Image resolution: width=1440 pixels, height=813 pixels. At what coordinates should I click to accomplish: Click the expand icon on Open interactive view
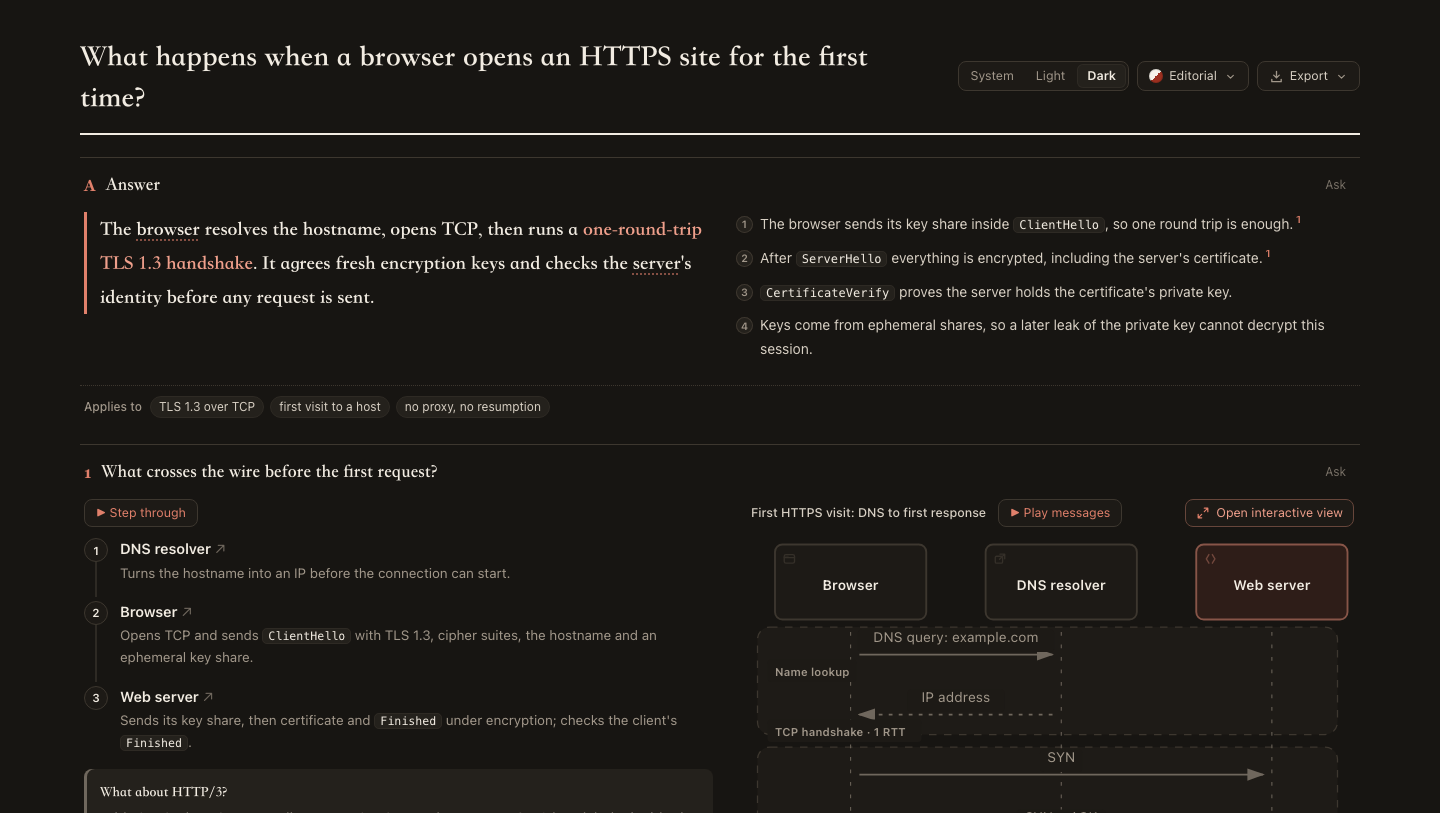pos(1203,513)
